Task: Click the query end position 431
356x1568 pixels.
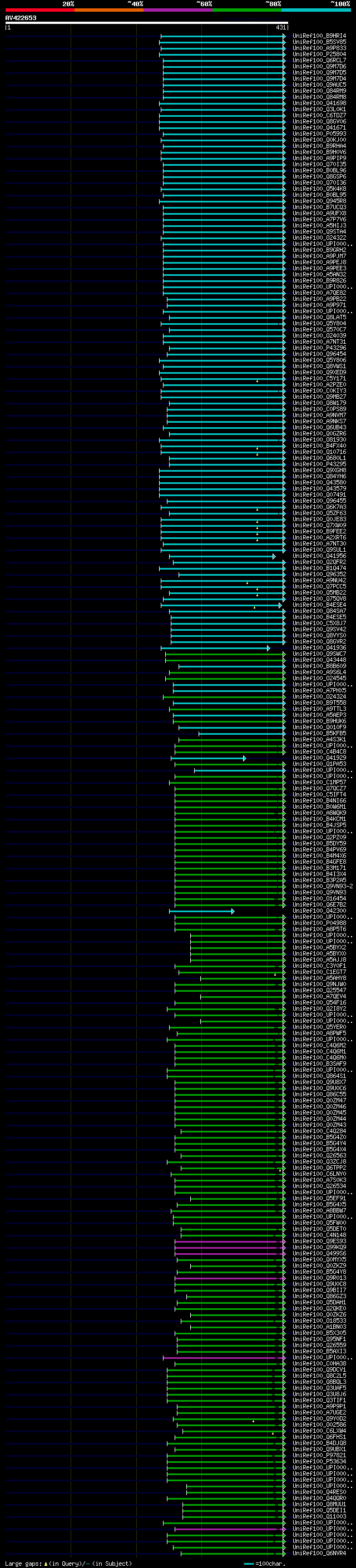Action: coord(280,27)
